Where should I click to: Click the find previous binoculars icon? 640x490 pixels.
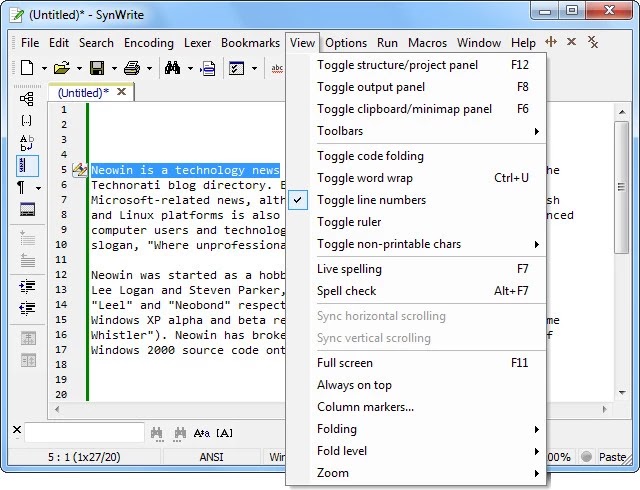180,434
